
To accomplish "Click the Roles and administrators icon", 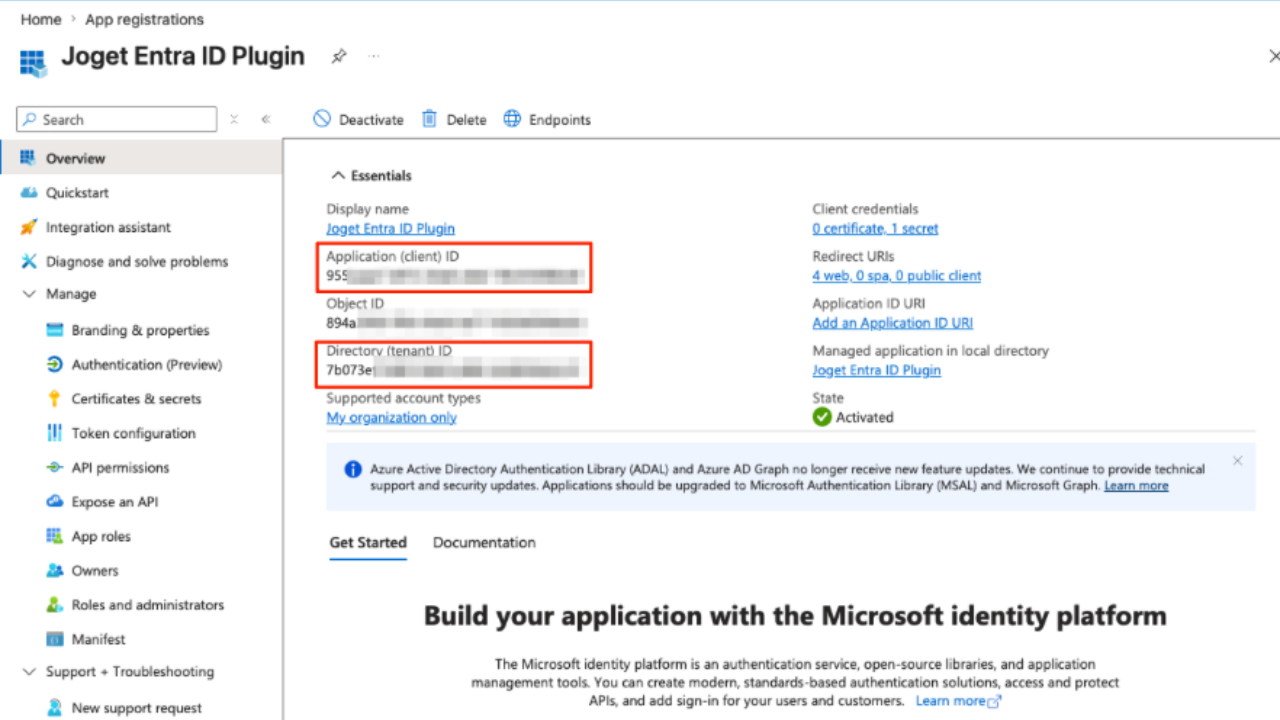I will click(x=54, y=605).
